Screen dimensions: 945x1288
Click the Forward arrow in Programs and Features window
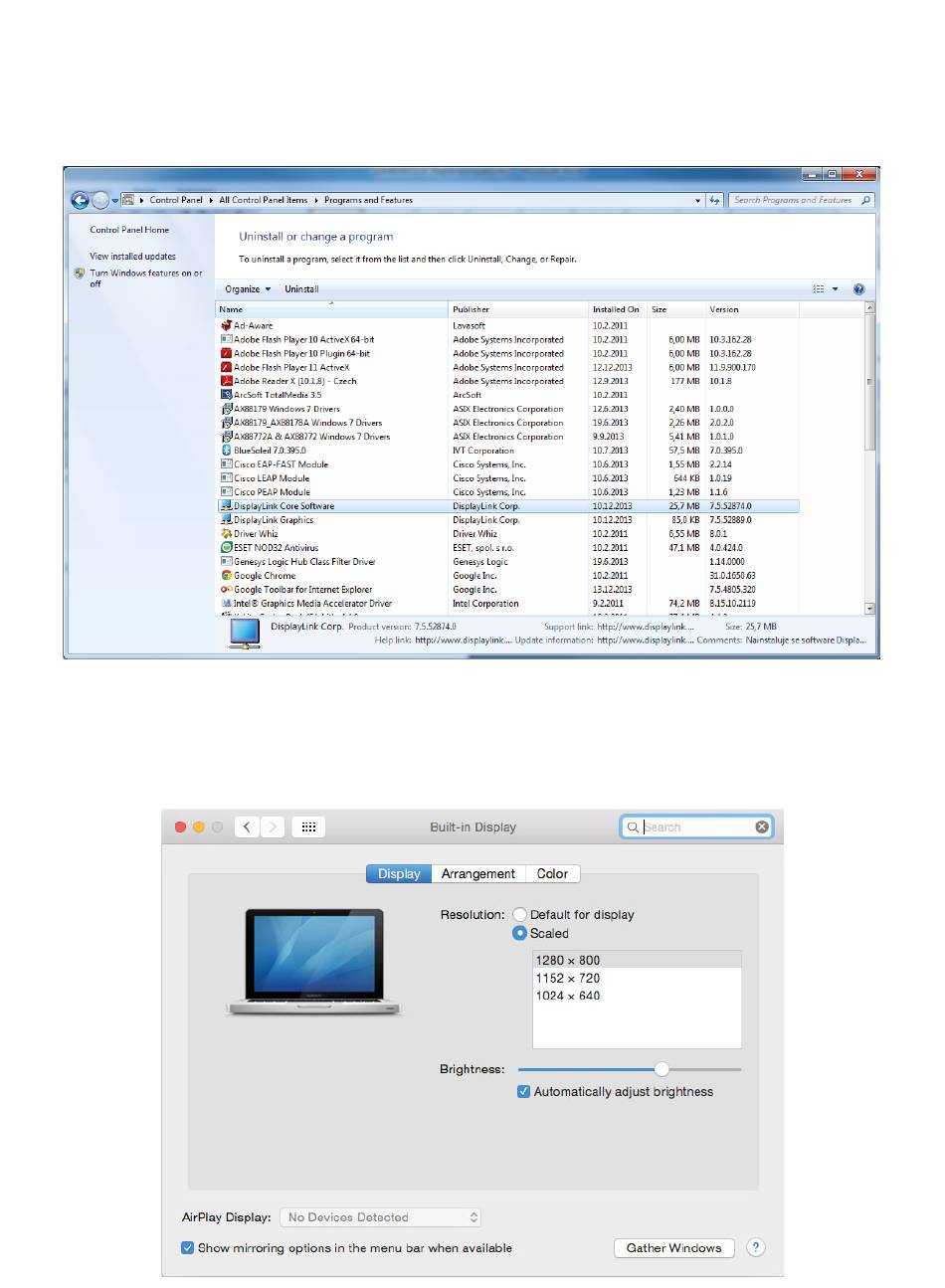(x=100, y=201)
